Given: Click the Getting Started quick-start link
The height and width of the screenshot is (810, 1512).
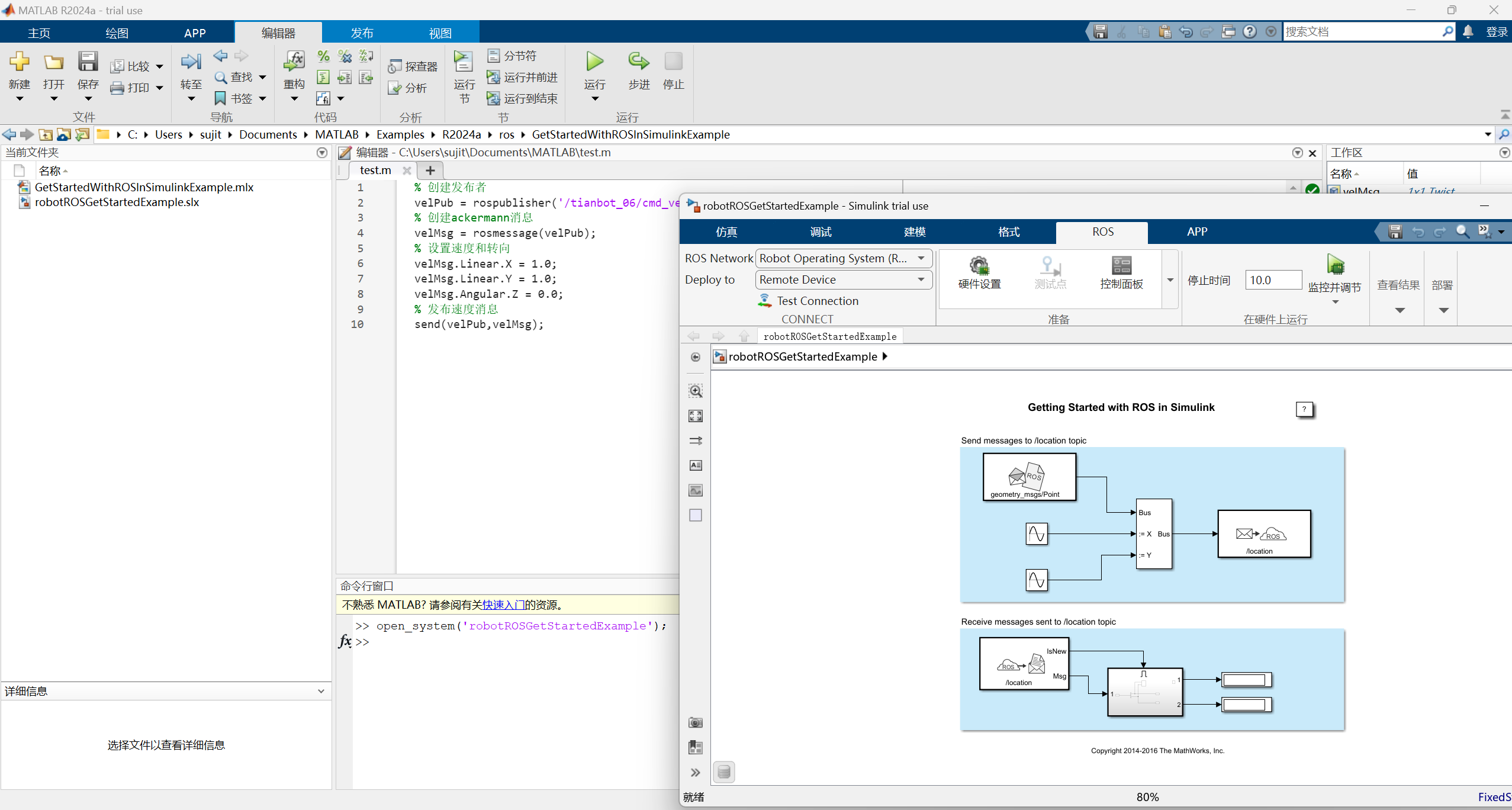Looking at the screenshot, I should point(503,605).
